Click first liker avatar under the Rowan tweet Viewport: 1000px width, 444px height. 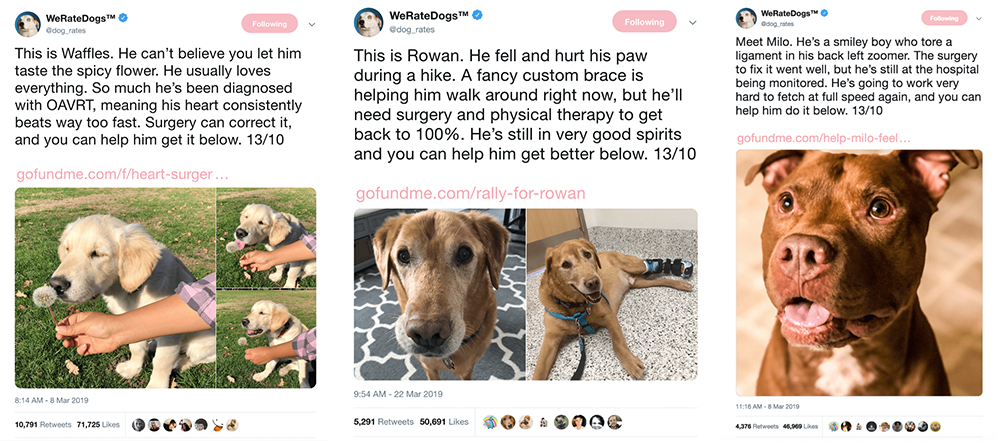point(492,422)
